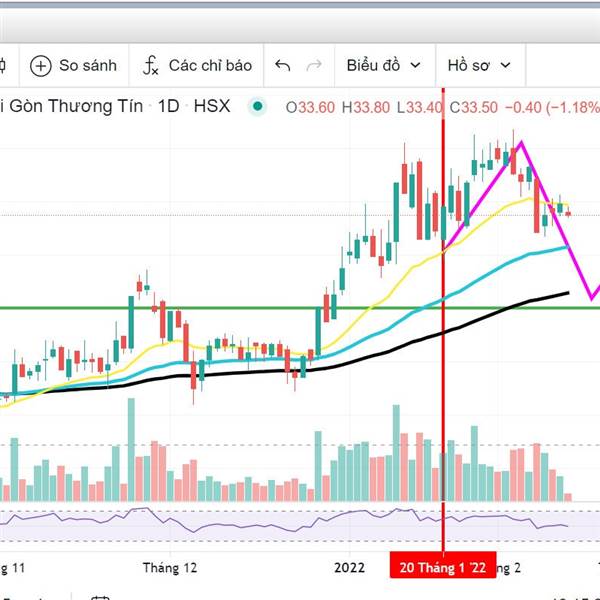Click the plus circle compare icon
600x600 pixels.
click(41, 66)
